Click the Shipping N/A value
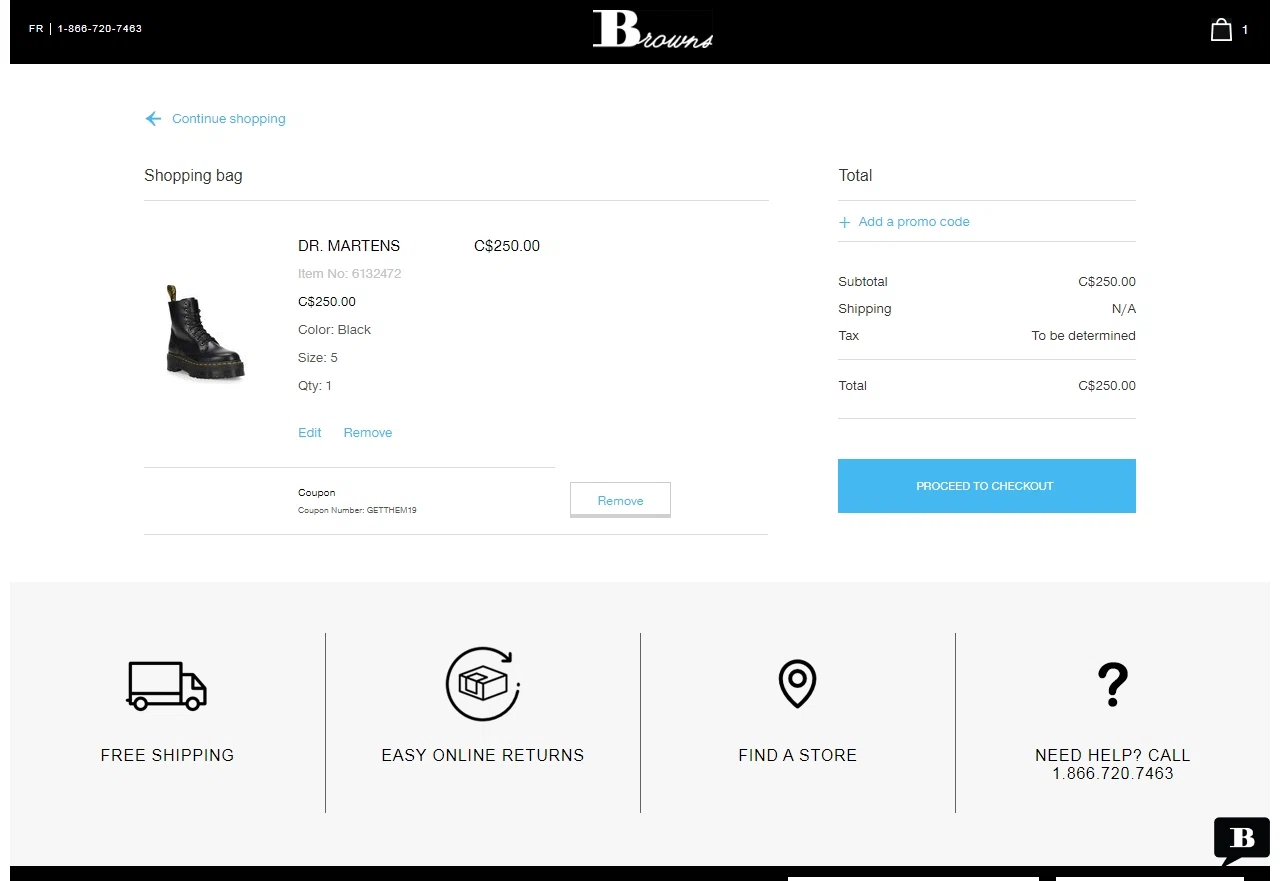Screen dimensions: 1280x881 [x=1124, y=309]
